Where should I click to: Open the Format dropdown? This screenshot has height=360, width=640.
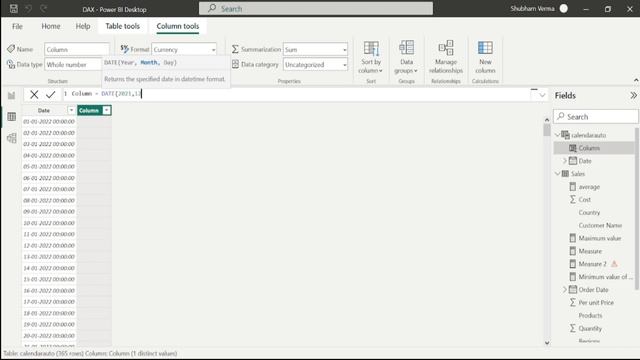click(213, 50)
